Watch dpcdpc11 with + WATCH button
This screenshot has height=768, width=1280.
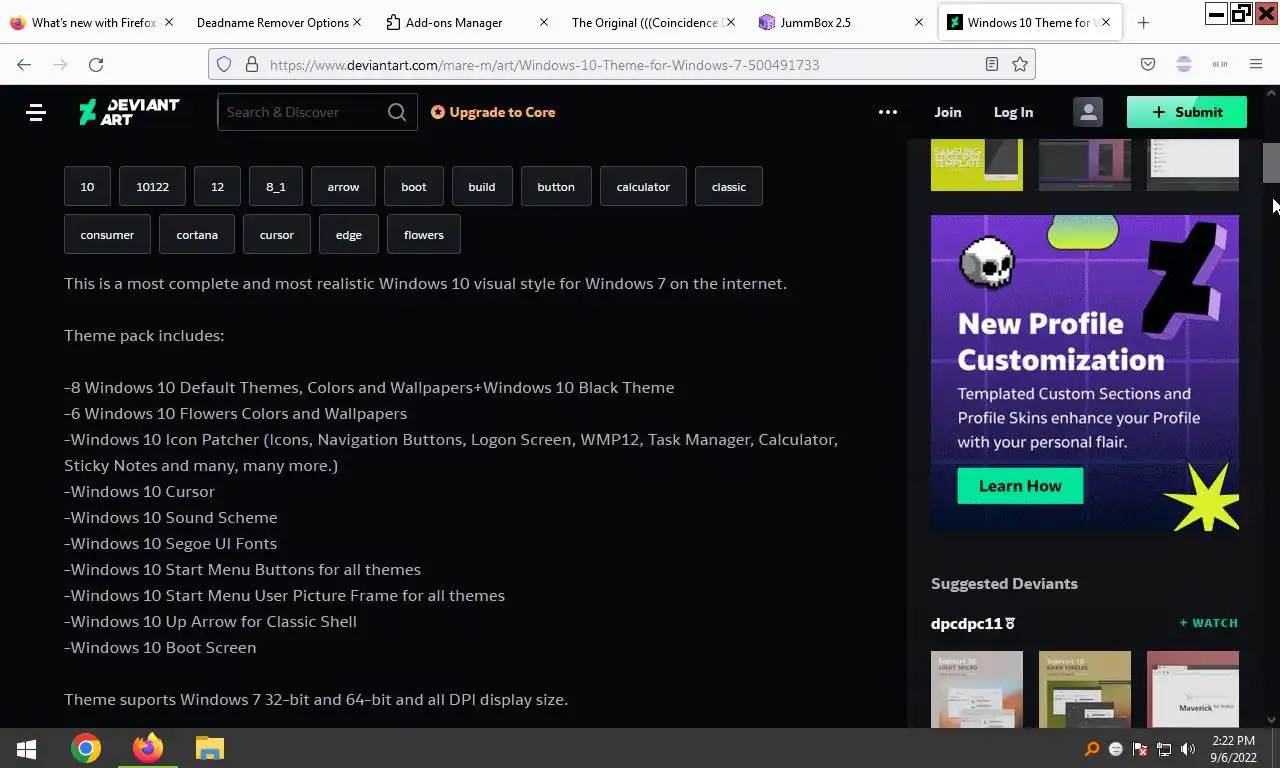[x=1208, y=623]
